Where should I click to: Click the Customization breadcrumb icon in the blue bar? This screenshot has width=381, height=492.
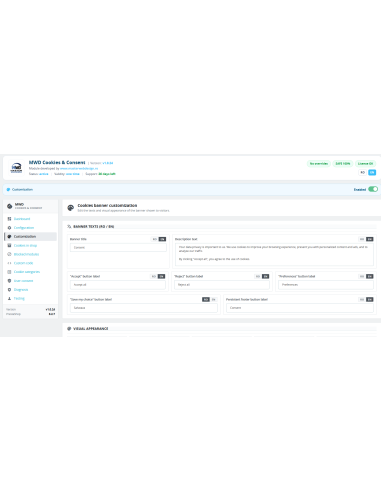[x=8, y=189]
